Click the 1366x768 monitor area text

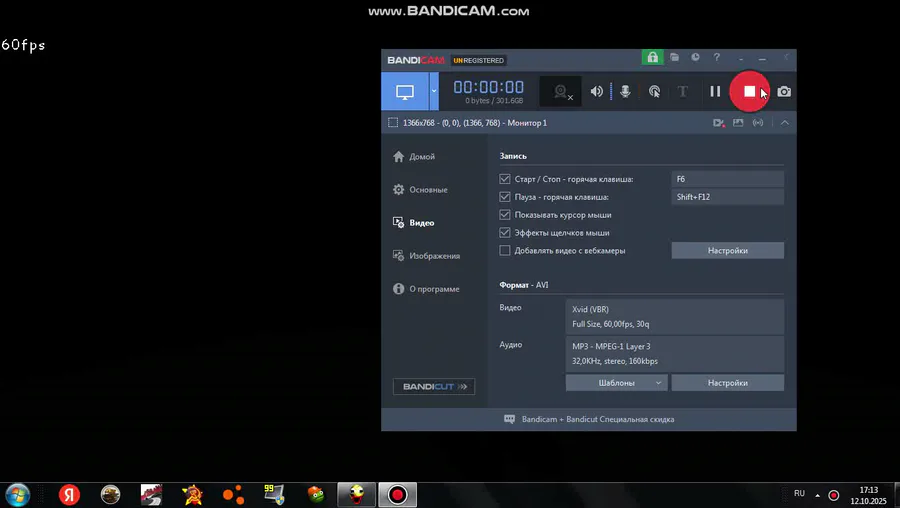[475, 123]
